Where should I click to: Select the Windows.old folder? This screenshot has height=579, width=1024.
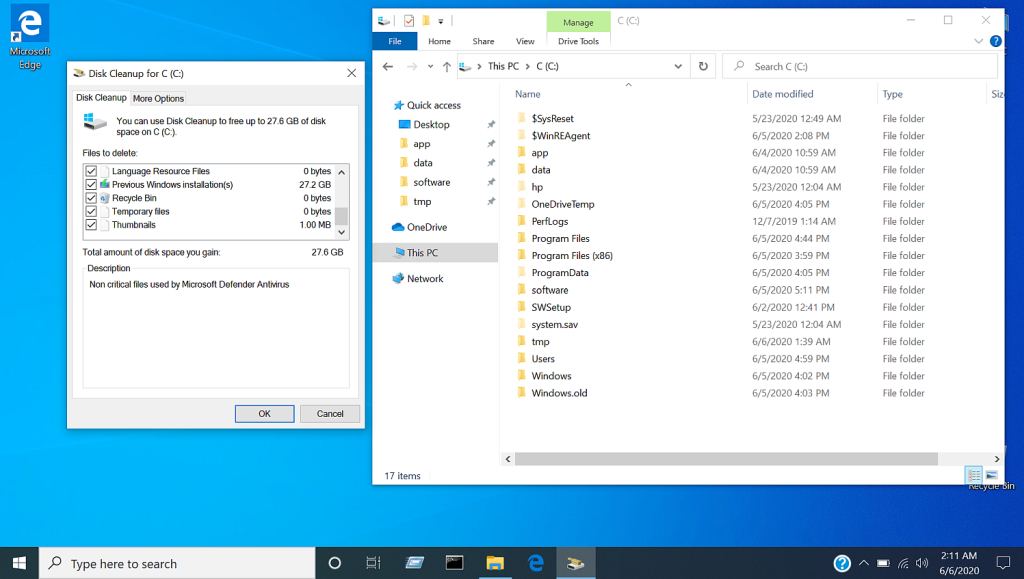coord(559,393)
